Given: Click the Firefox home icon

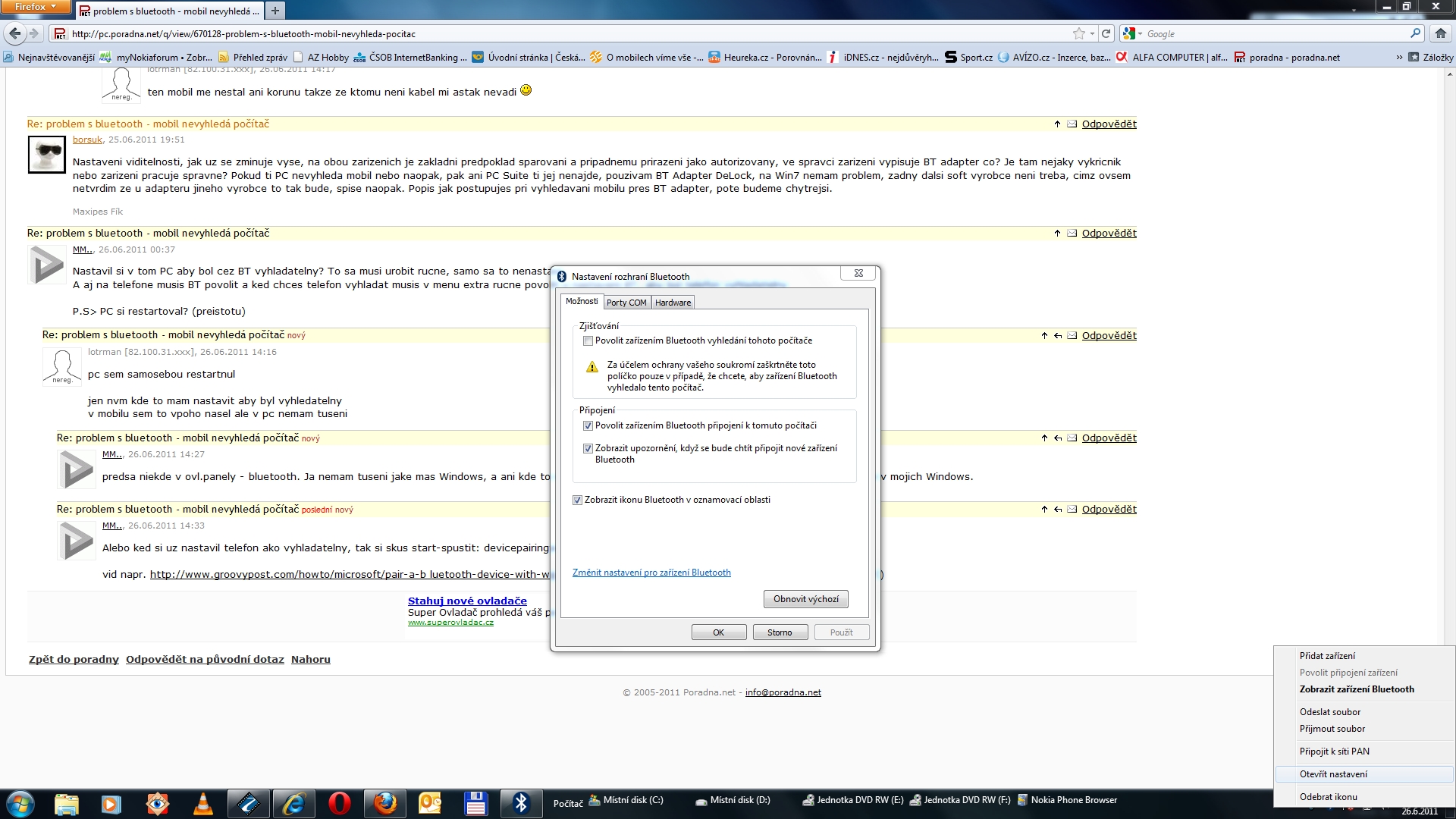Looking at the screenshot, I should click(x=1440, y=33).
